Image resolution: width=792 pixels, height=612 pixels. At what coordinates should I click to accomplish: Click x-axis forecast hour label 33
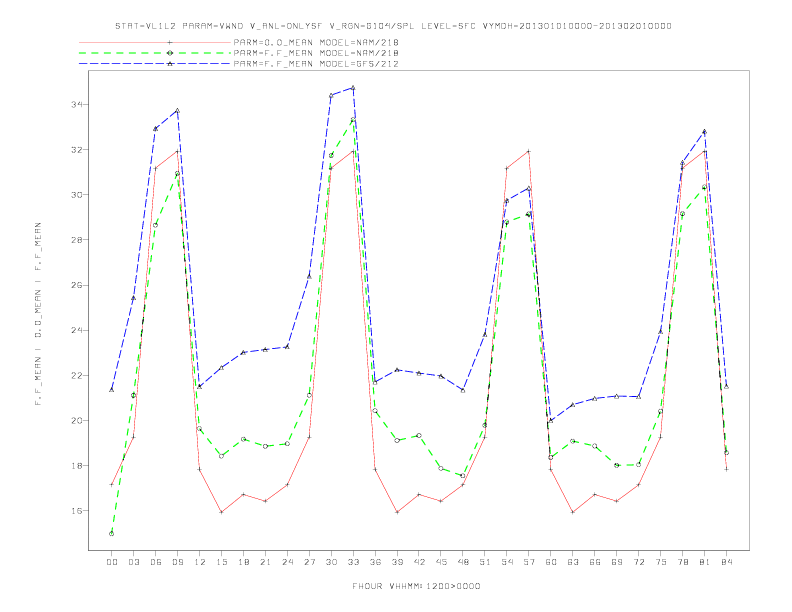pyautogui.click(x=353, y=562)
